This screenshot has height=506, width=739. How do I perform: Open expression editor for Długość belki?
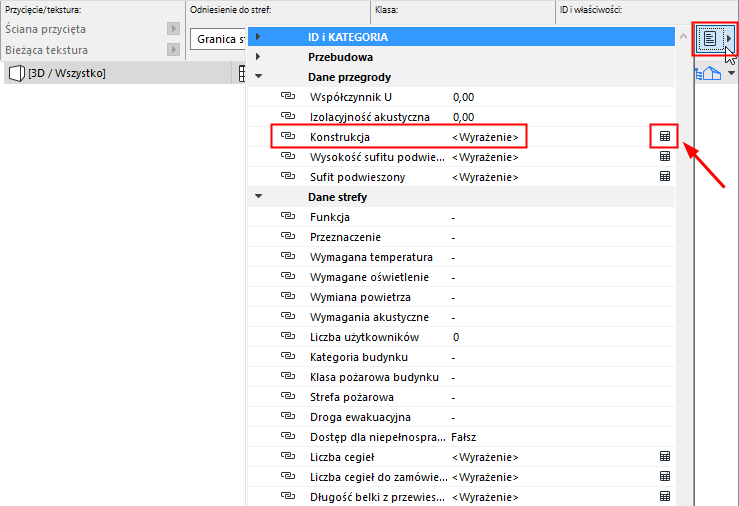pyautogui.click(x=665, y=496)
